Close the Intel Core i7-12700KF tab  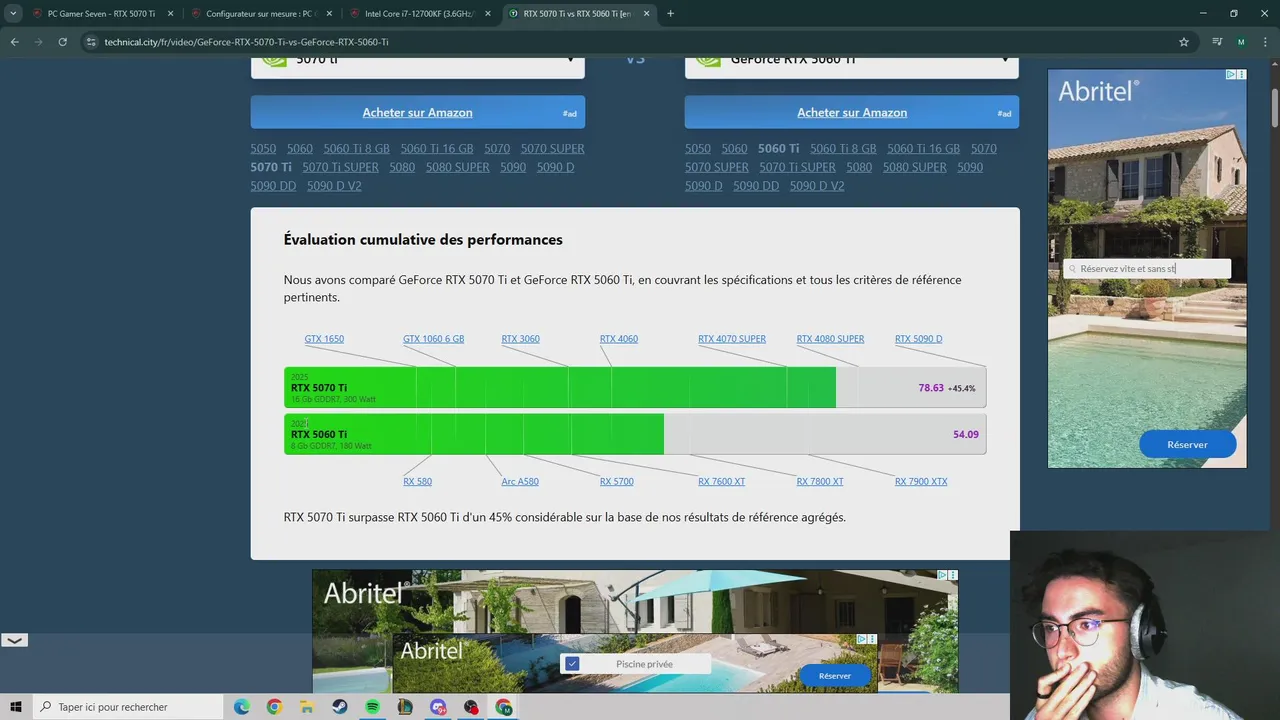coord(488,14)
